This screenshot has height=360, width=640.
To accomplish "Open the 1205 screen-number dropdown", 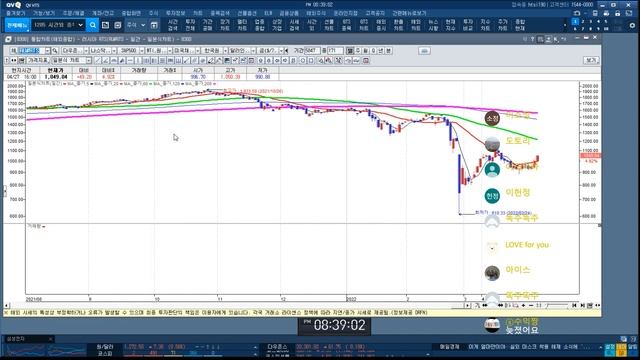I will click(x=80, y=25).
